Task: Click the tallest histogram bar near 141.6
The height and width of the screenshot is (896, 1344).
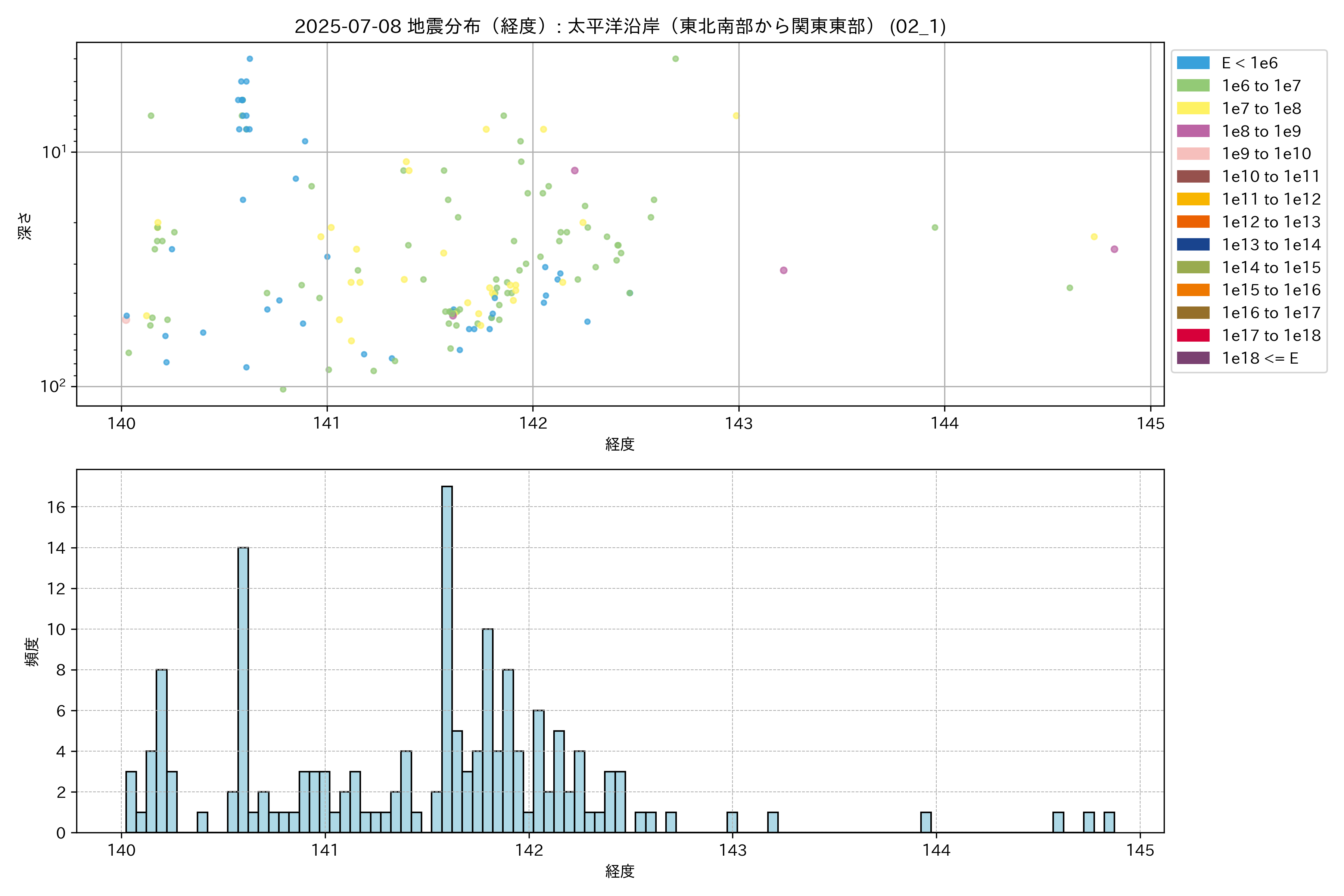Action: pos(447,657)
